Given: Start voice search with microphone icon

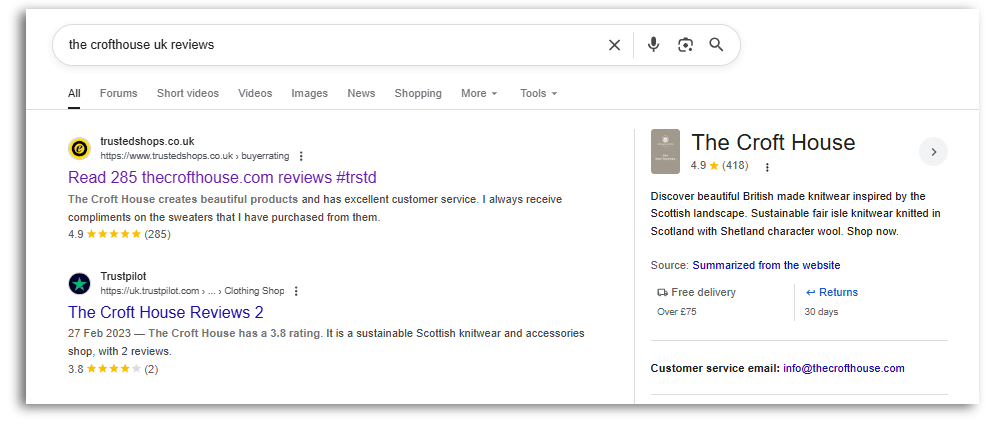Looking at the screenshot, I should pyautogui.click(x=653, y=45).
